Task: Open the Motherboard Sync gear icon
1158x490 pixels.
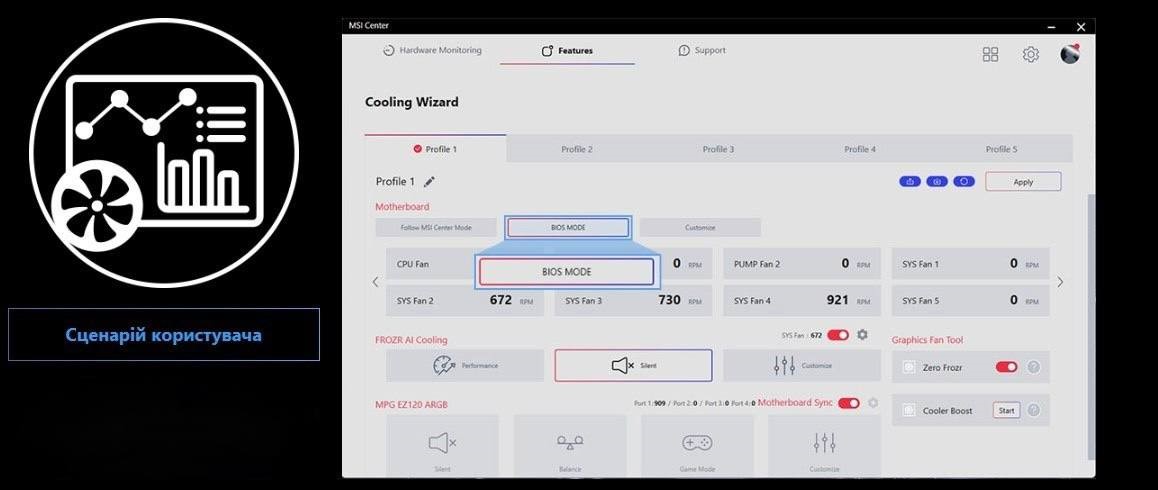Action: [x=873, y=403]
